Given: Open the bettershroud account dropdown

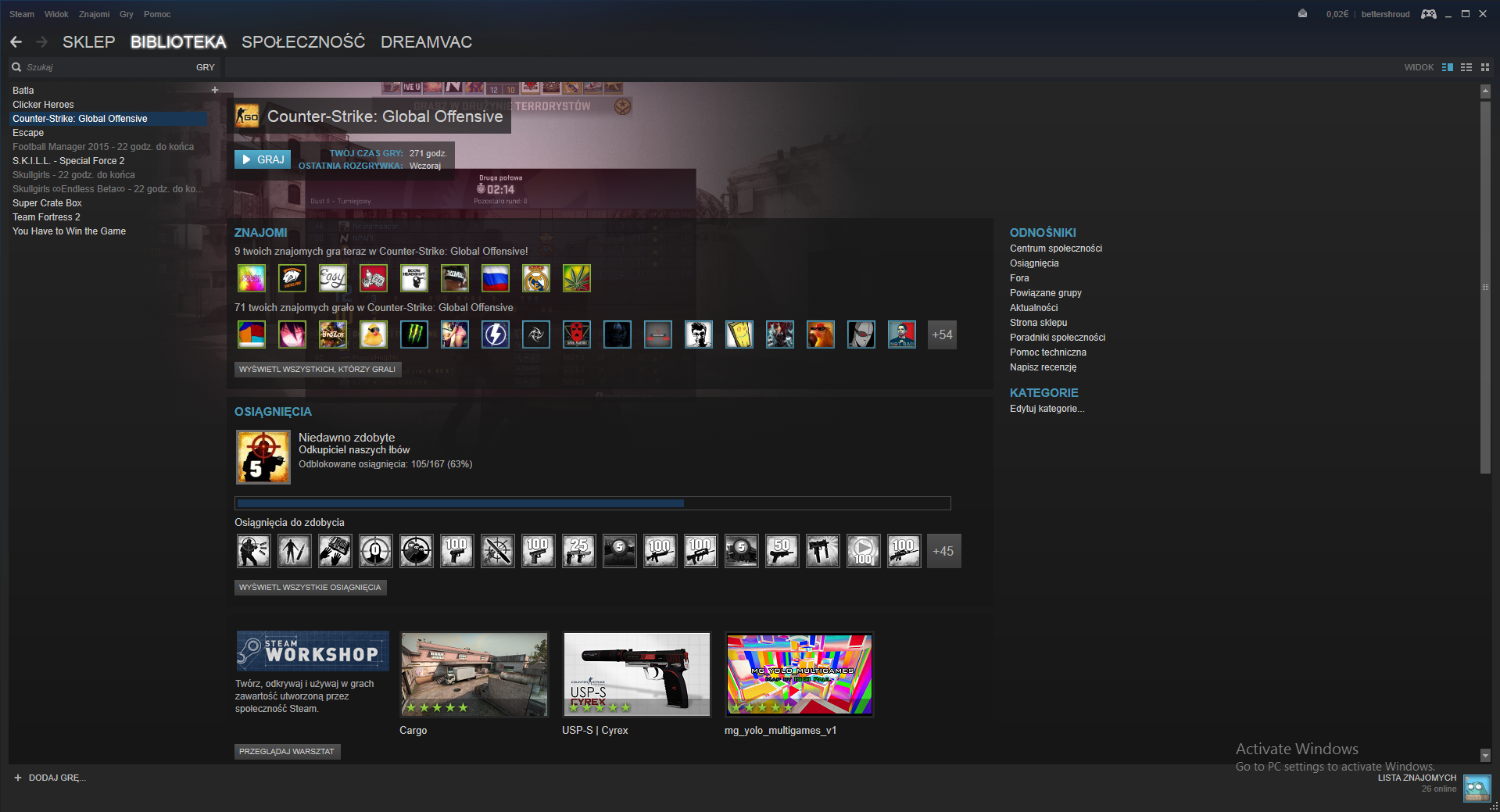Looking at the screenshot, I should pos(1385,14).
